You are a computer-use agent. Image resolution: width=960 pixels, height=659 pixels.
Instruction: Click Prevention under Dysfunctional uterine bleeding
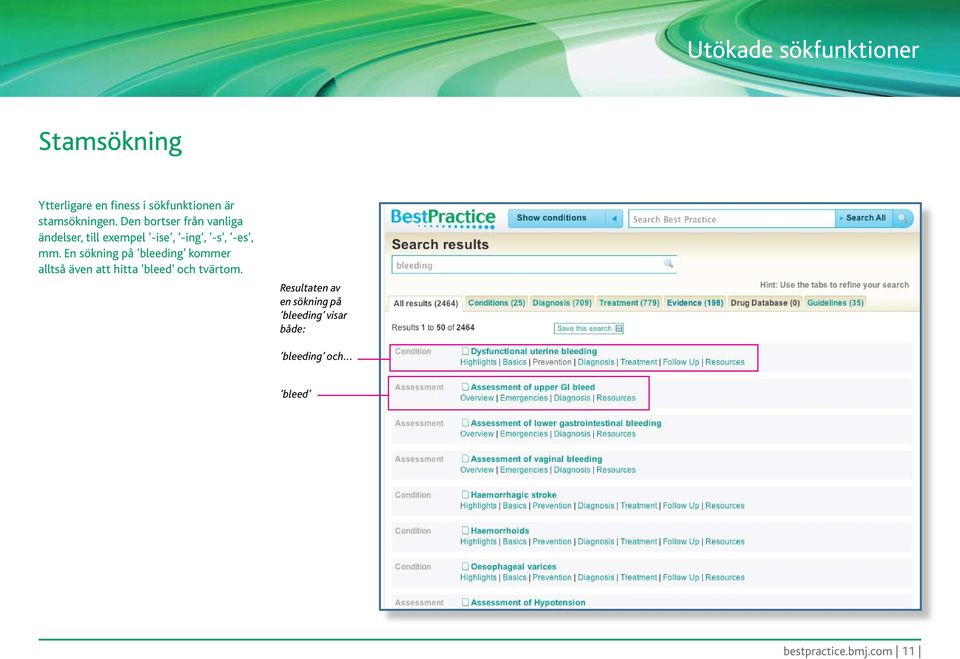click(x=552, y=362)
